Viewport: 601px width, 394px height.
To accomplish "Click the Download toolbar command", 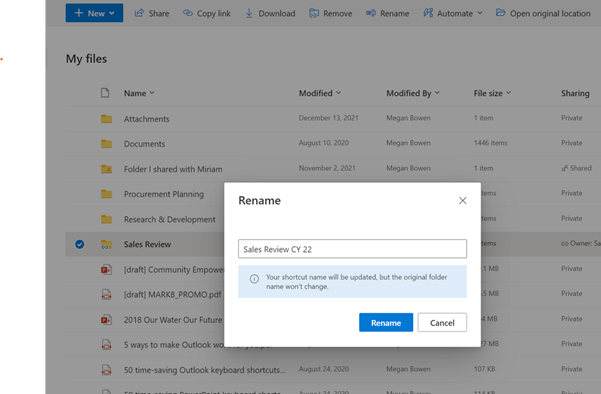I will [270, 13].
